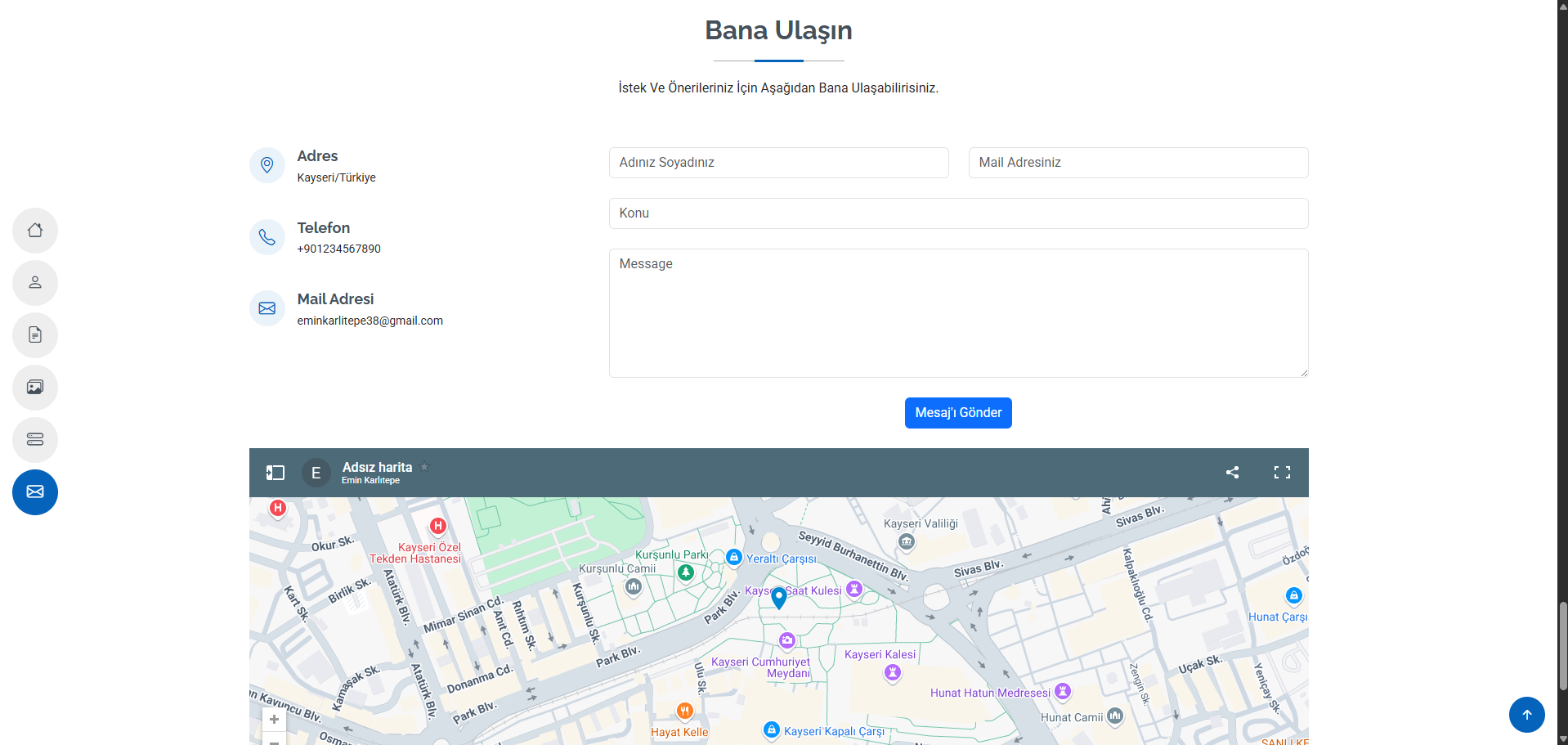Click the eminkarlitepe38@gmail.com email text
The image size is (1568, 745).
370,321
